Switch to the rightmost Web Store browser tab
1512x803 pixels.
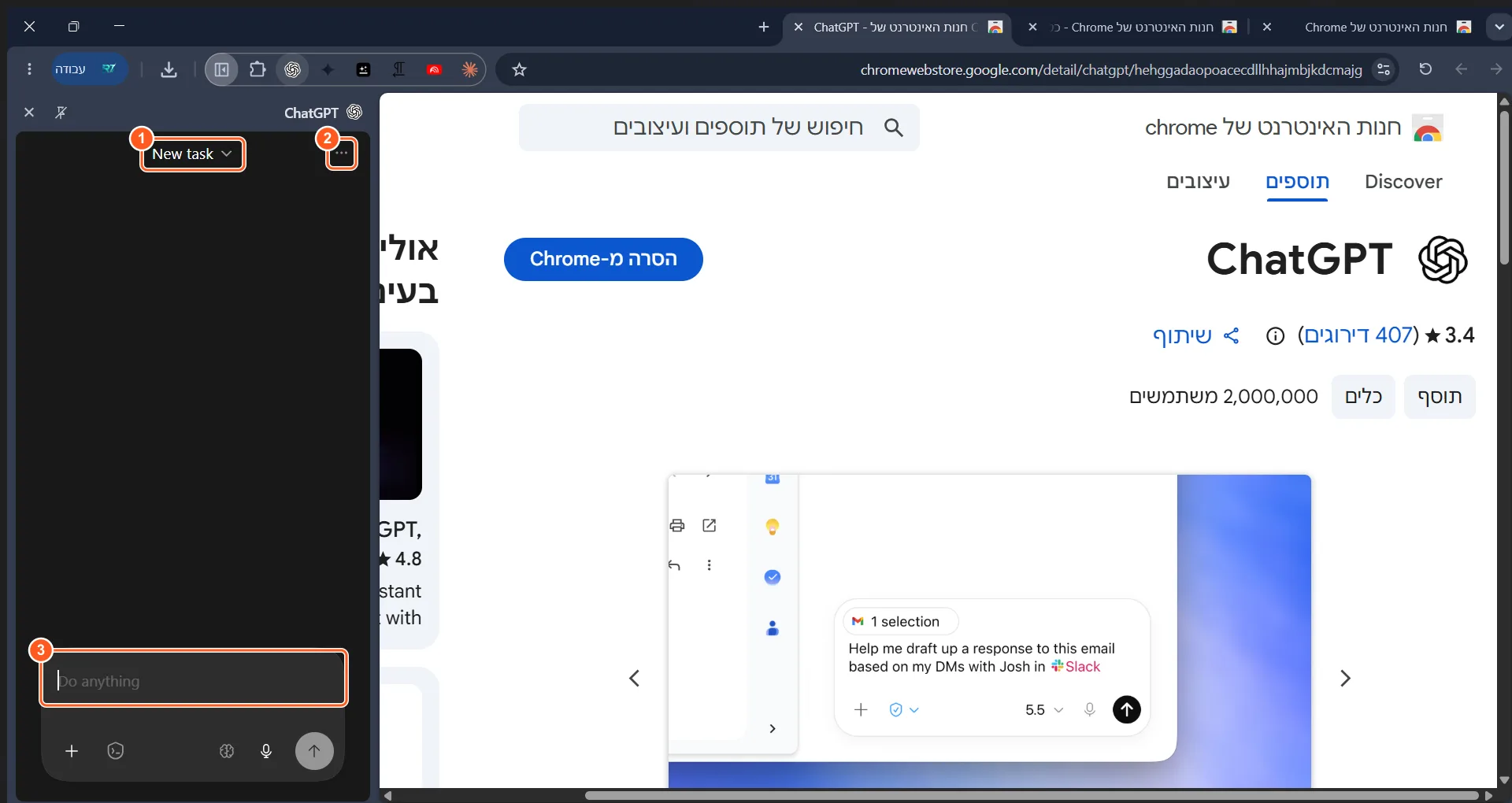(1370, 28)
